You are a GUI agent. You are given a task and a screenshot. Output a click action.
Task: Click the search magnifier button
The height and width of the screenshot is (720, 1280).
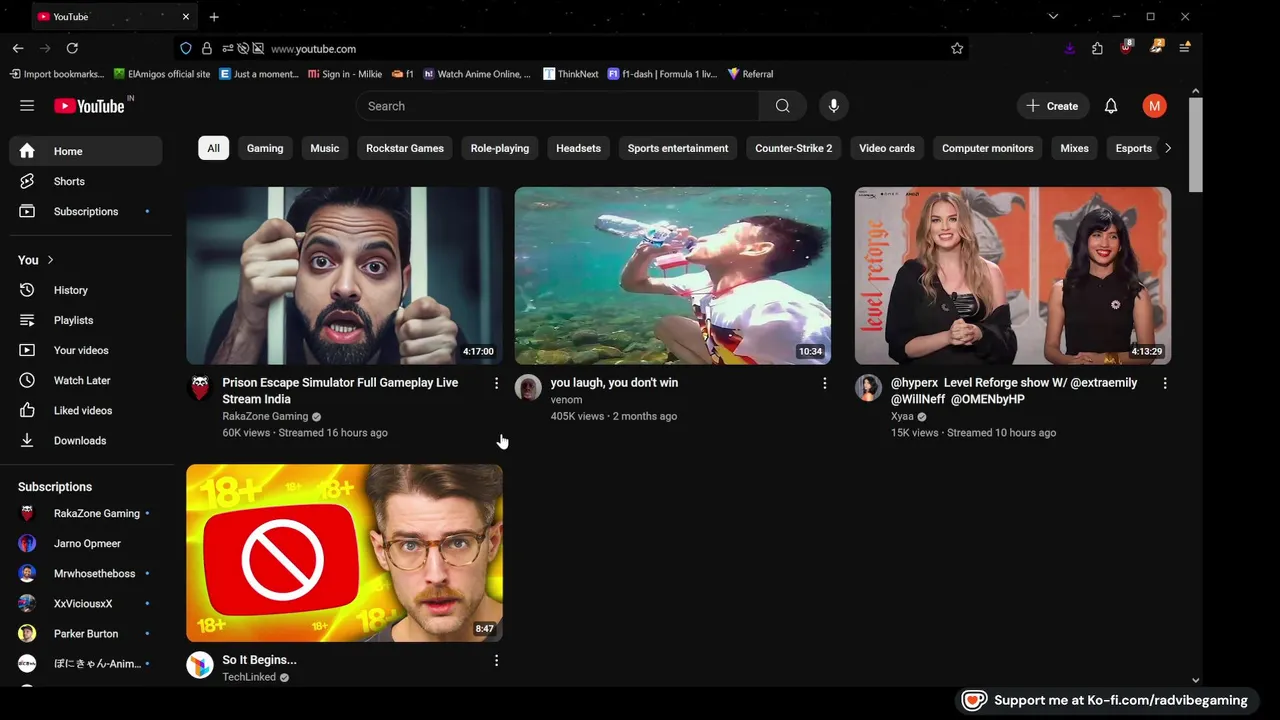(782, 106)
